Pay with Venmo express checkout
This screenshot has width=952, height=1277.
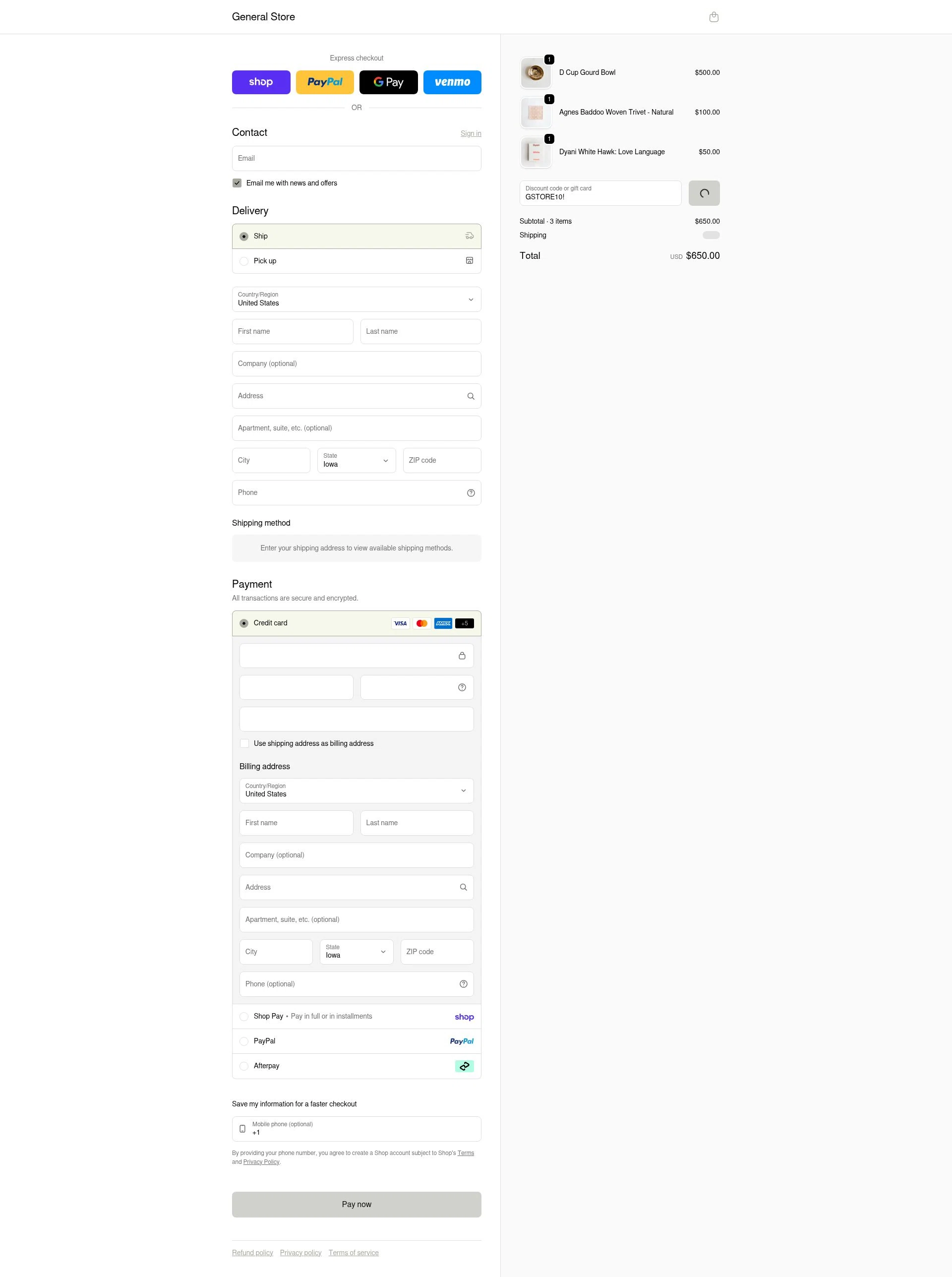(452, 82)
